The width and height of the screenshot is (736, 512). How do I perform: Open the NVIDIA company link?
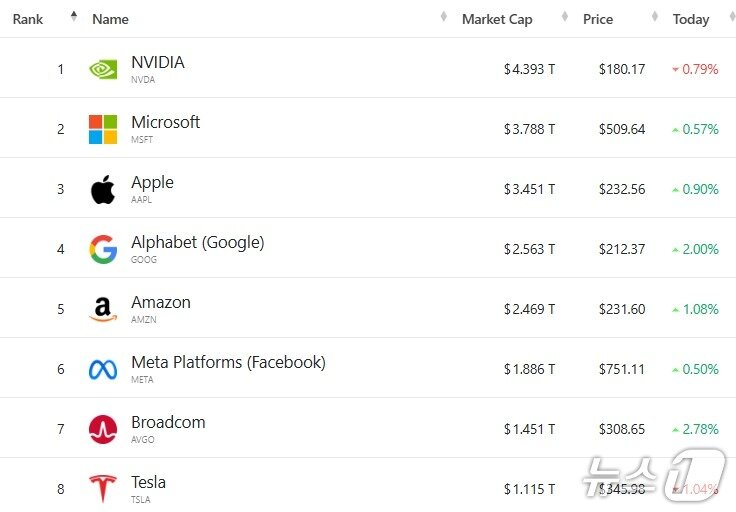pos(158,62)
